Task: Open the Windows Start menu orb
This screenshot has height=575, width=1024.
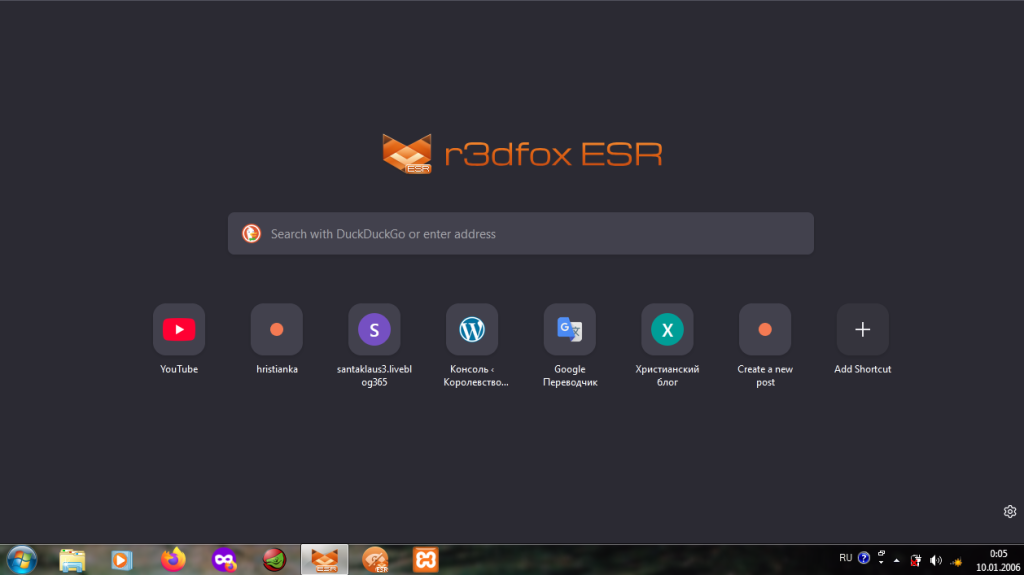Action: (x=22, y=560)
